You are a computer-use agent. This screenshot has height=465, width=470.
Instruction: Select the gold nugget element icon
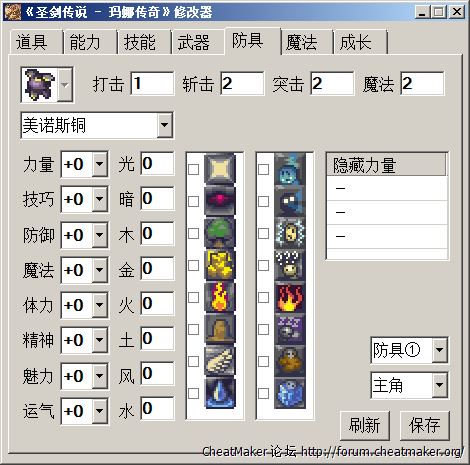(x=220, y=265)
